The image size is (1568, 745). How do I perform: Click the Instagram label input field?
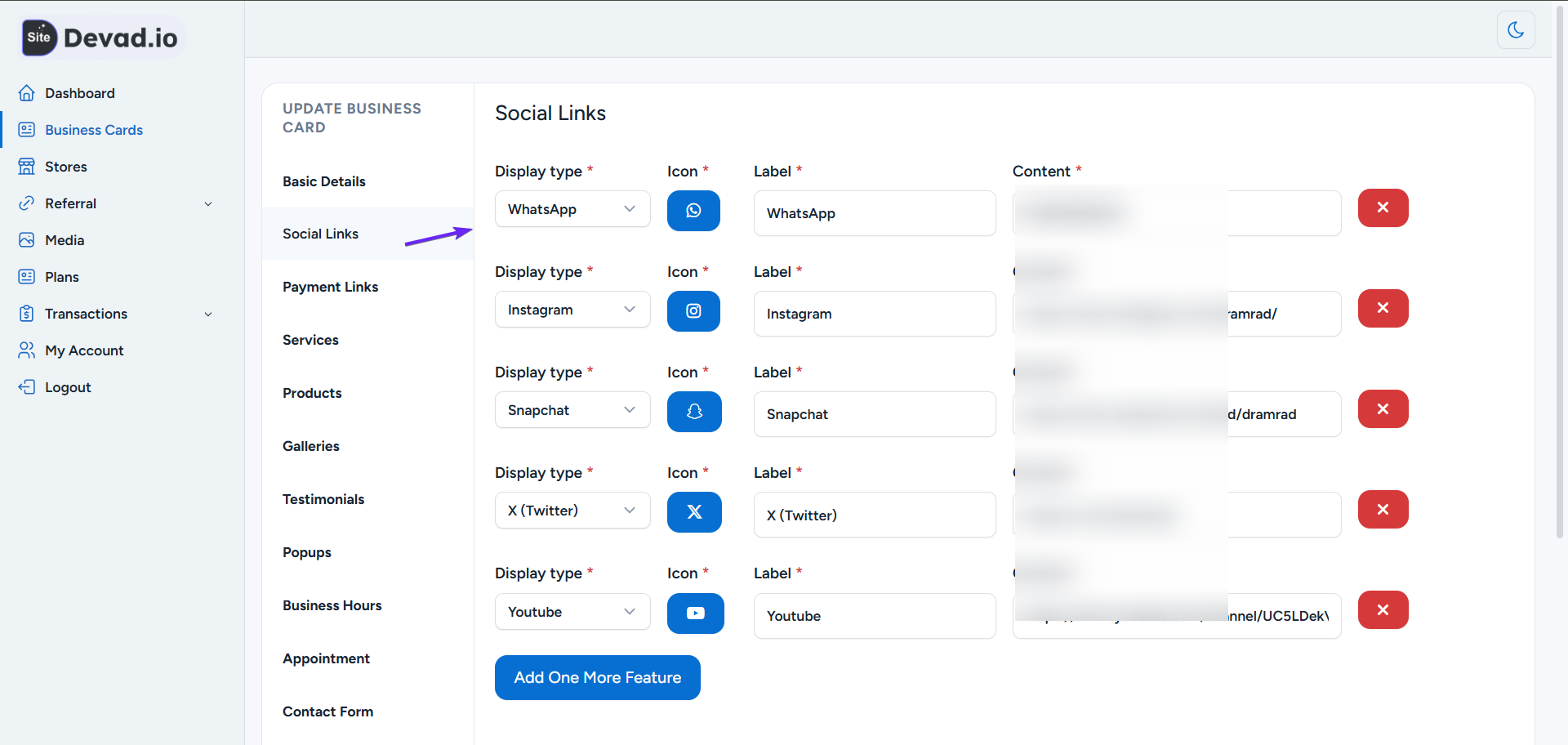(x=874, y=314)
